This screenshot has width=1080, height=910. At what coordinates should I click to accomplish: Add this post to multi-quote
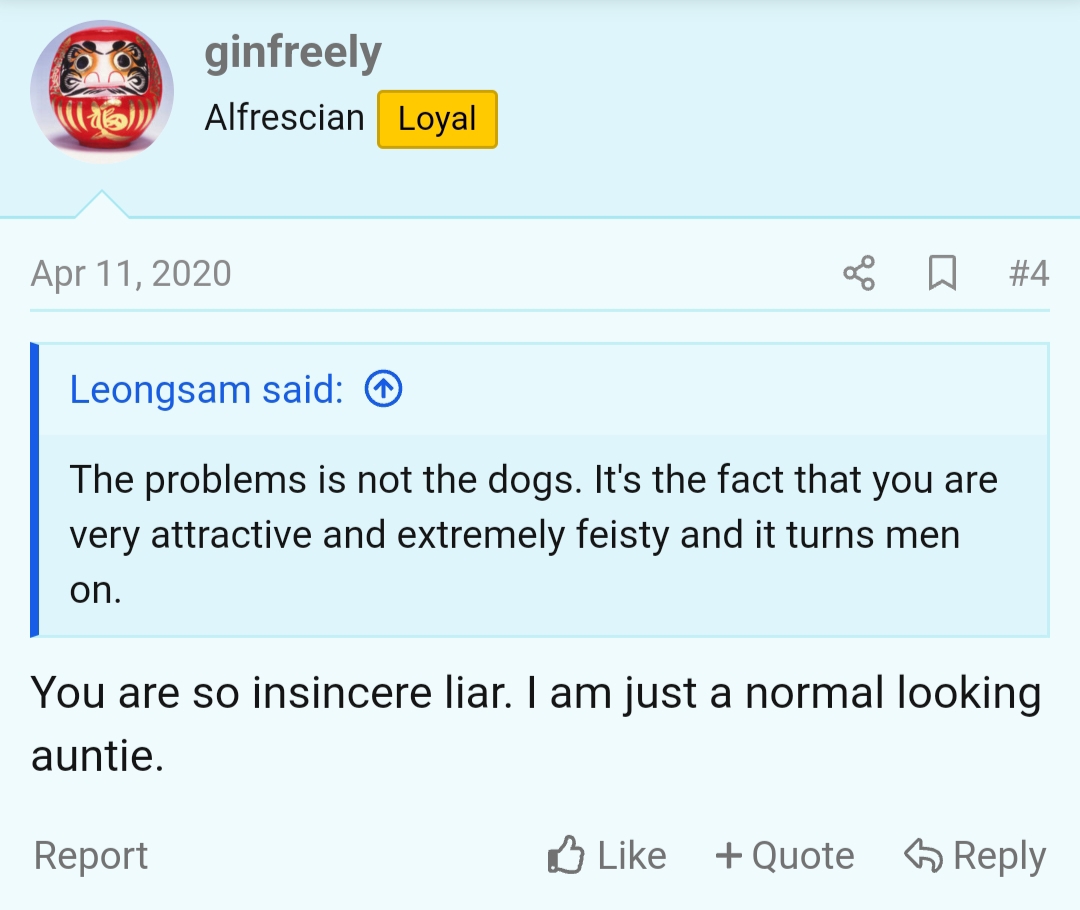coord(785,856)
